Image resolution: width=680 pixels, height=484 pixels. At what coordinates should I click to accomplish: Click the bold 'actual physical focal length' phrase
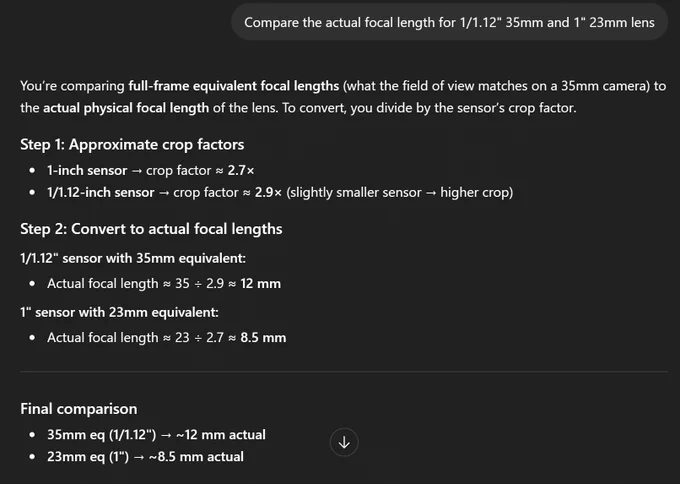(x=126, y=108)
